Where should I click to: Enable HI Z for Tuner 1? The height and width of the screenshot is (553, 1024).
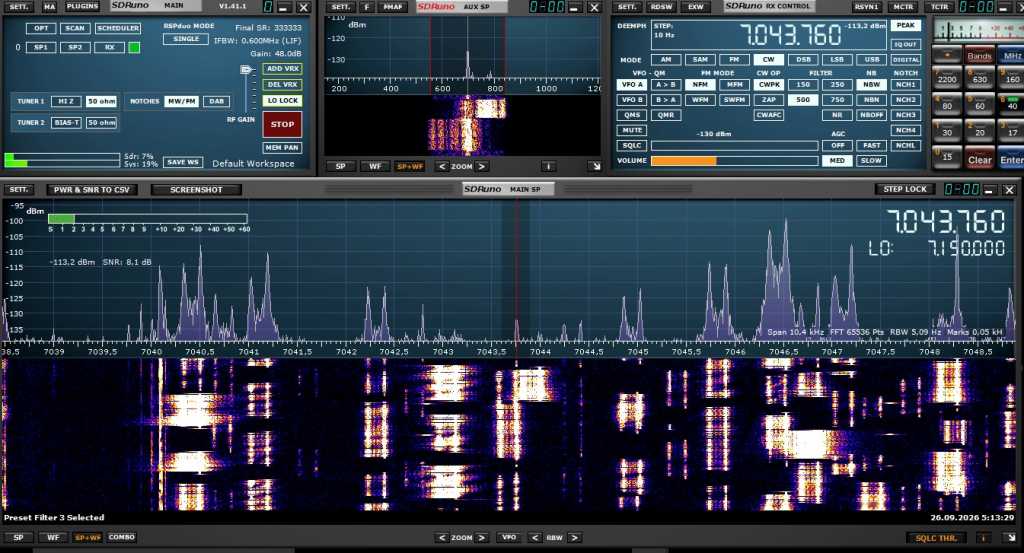tap(66, 101)
